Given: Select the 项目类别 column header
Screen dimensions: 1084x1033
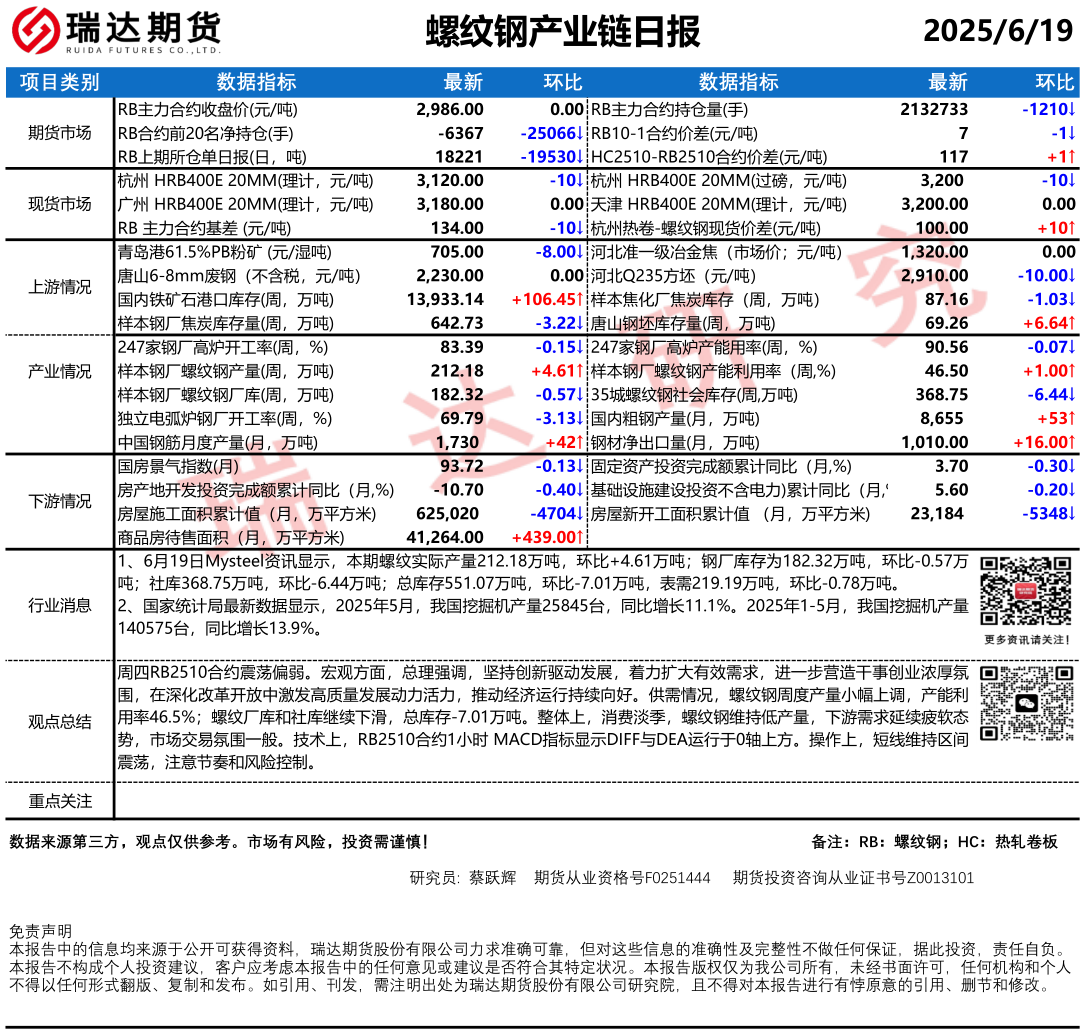Looking at the screenshot, I should tap(59, 82).
